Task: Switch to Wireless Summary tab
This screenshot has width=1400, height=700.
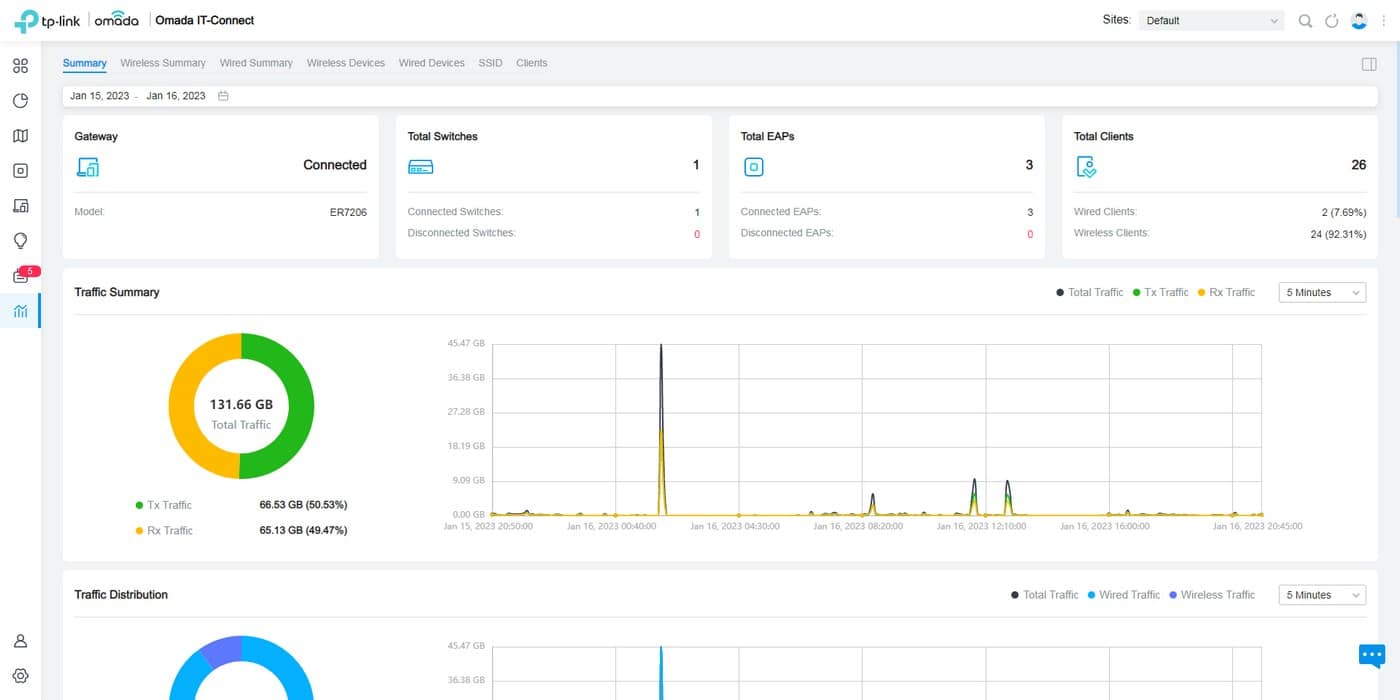Action: 163,63
